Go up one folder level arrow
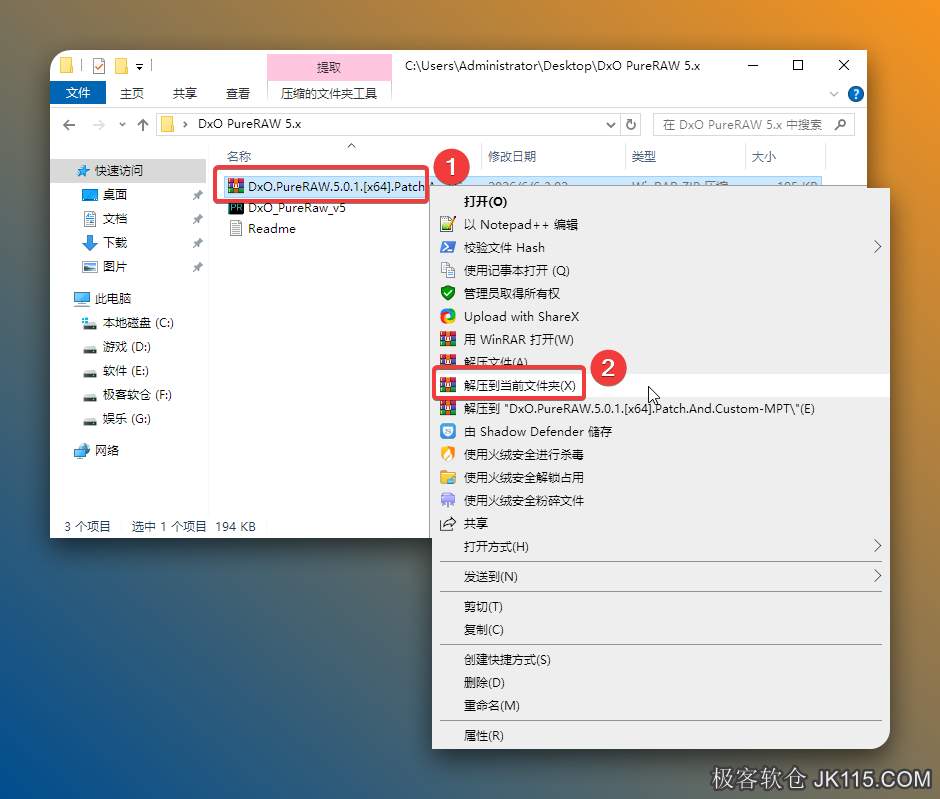The height and width of the screenshot is (799, 940). [x=143, y=125]
